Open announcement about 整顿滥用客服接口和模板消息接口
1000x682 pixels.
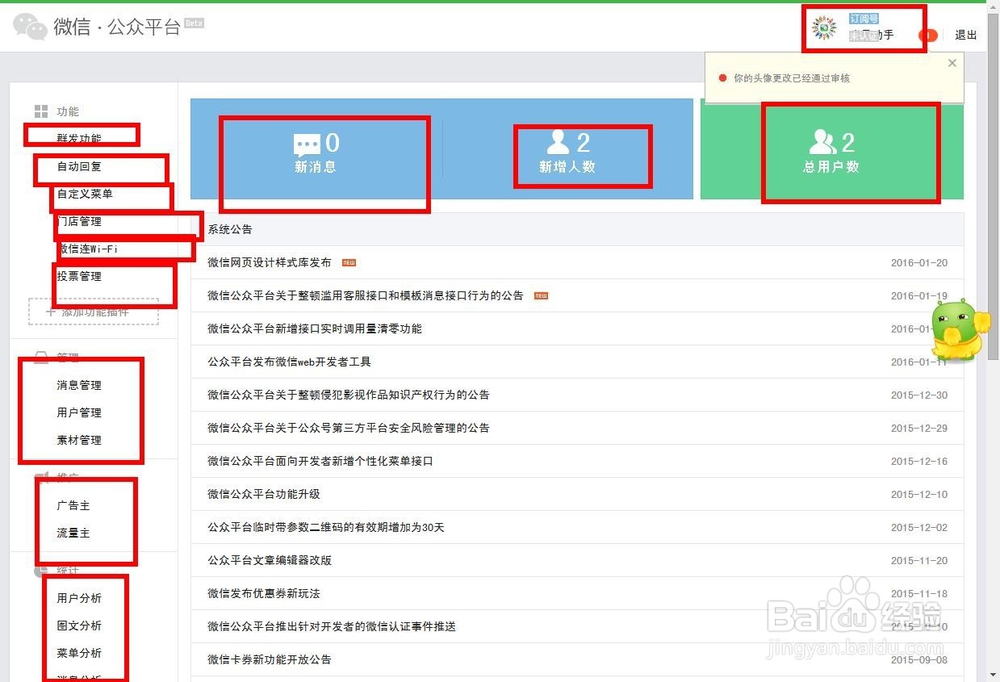click(x=365, y=295)
